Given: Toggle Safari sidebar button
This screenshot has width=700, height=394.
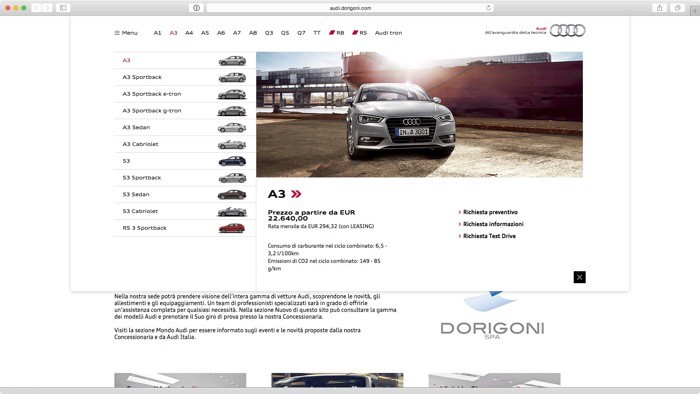Looking at the screenshot, I should [x=63, y=8].
